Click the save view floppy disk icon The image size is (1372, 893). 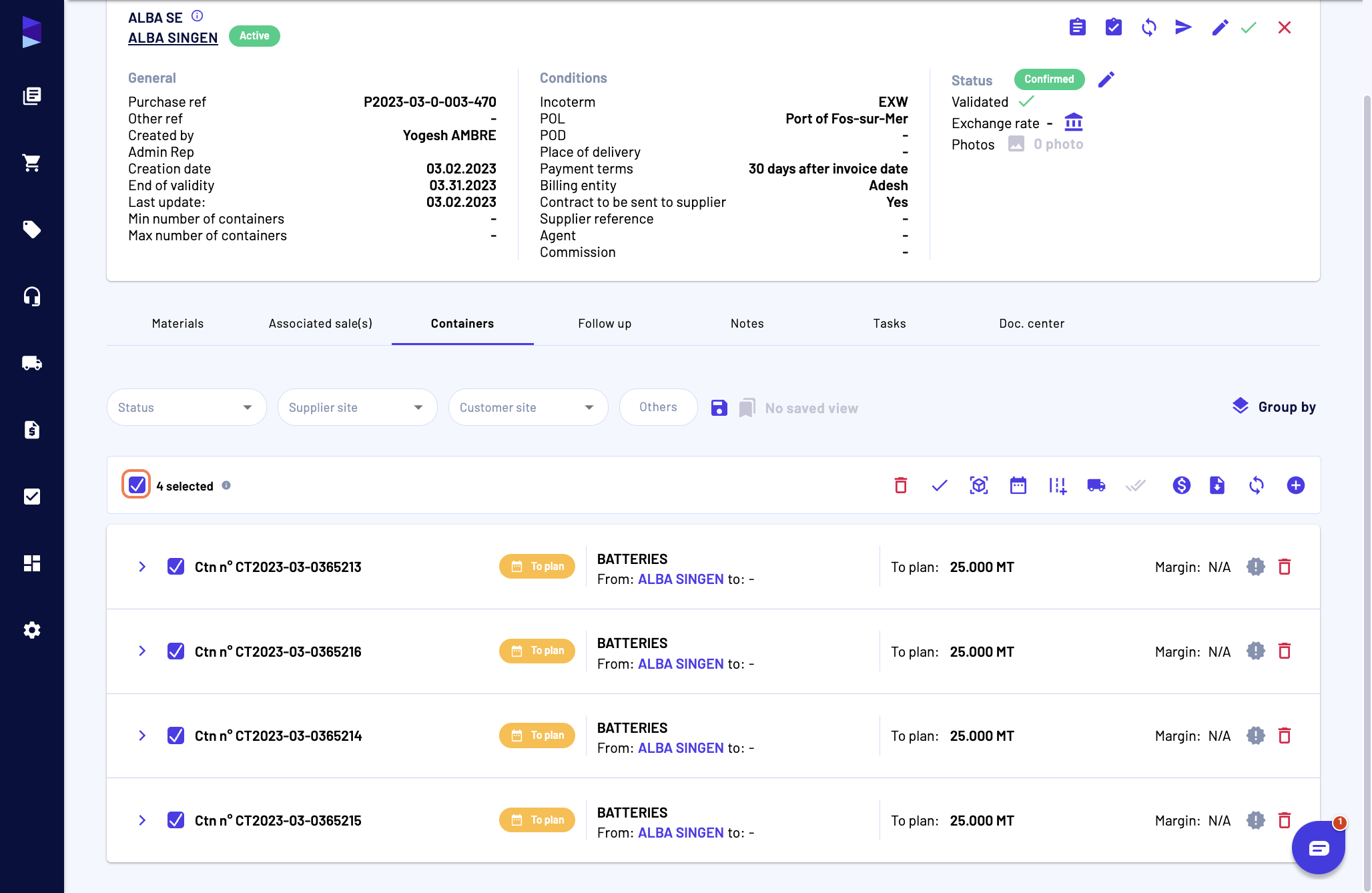pyautogui.click(x=719, y=408)
